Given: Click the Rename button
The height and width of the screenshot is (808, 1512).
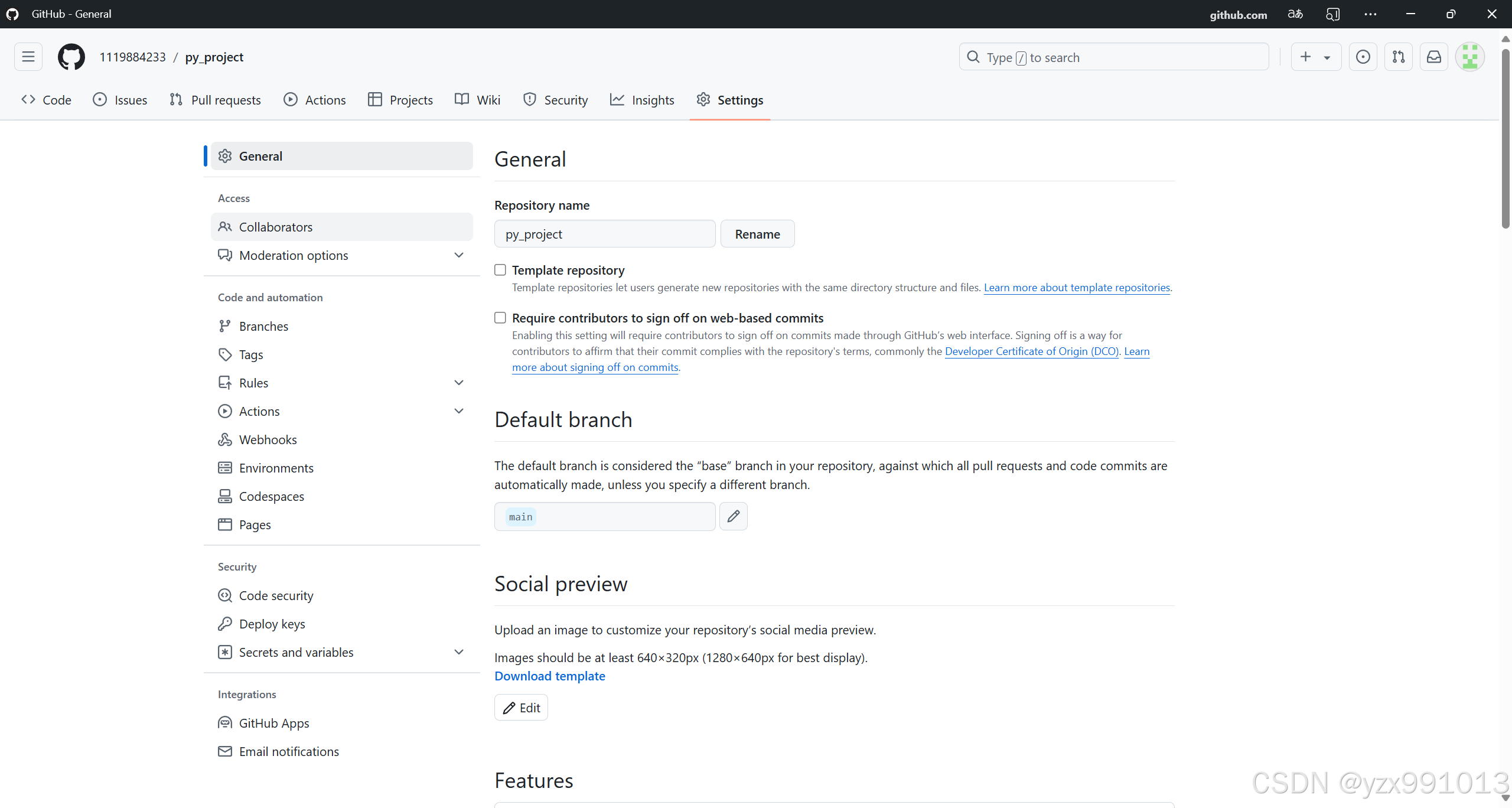Looking at the screenshot, I should [757, 234].
